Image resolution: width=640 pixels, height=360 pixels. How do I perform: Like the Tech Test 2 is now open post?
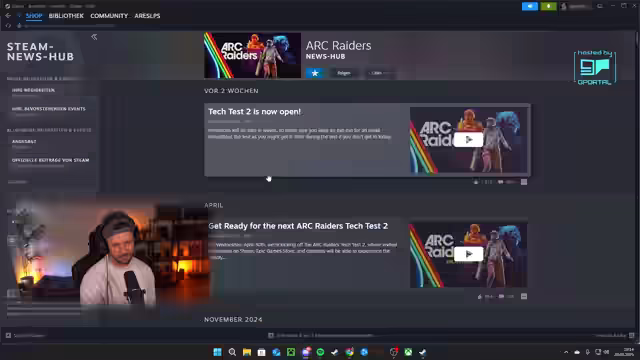click(476, 182)
